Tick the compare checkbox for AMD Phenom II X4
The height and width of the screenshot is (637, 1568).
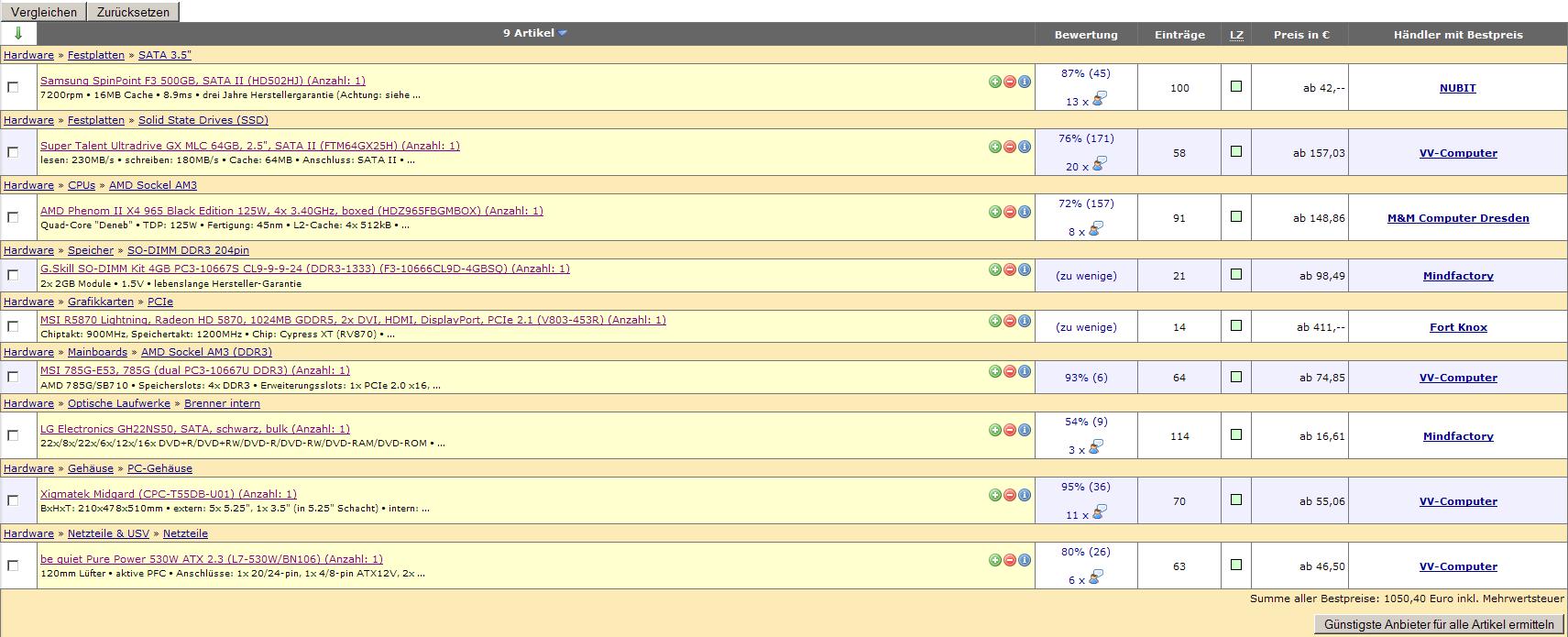13,217
